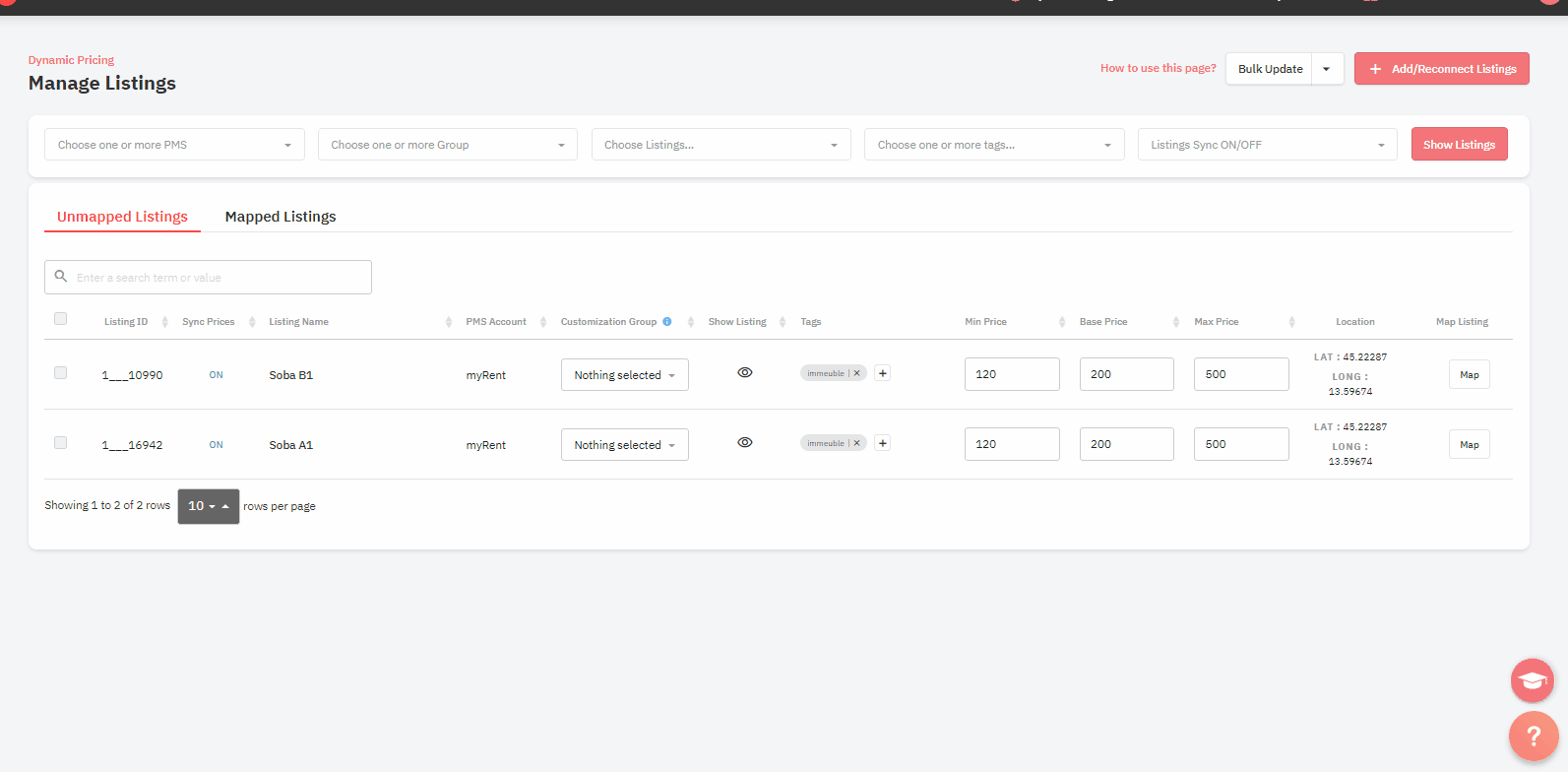
Task: Check the box for listing Soba B1
Action: coord(61,373)
